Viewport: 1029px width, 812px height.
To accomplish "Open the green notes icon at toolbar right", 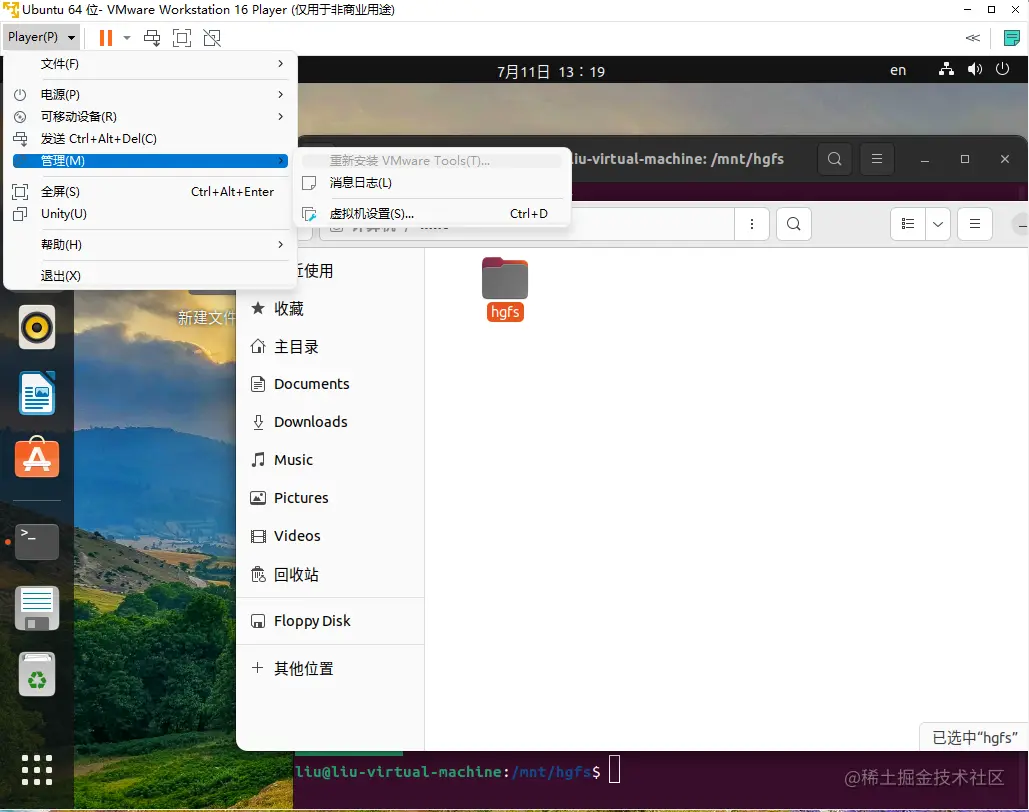I will (1012, 38).
